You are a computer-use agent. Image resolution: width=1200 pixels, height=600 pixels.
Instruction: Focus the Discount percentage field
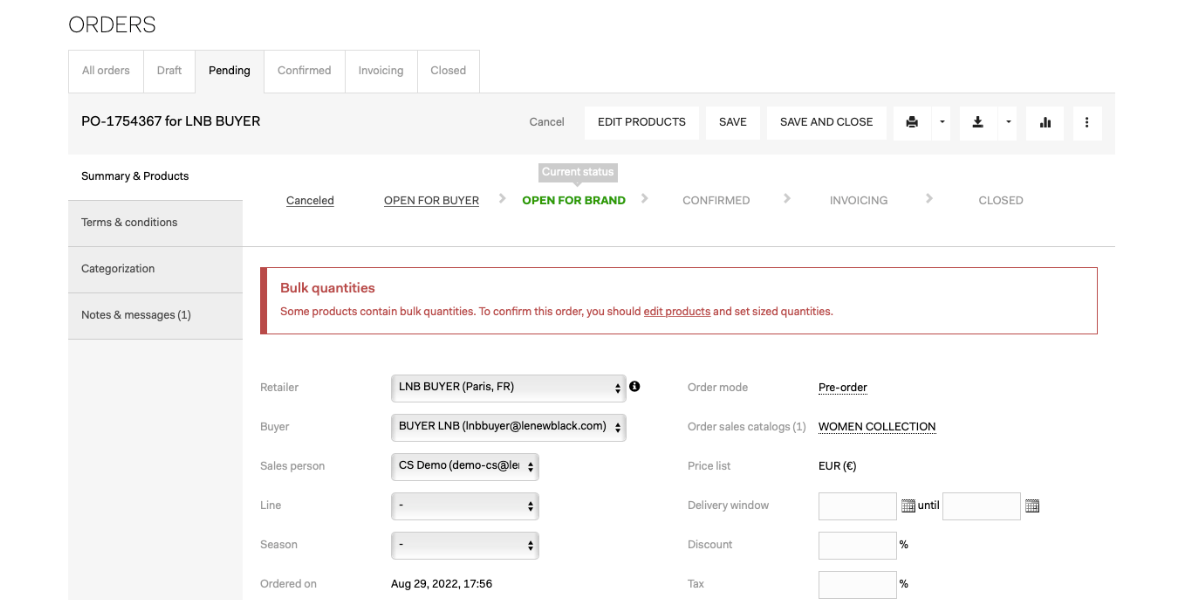(x=857, y=545)
